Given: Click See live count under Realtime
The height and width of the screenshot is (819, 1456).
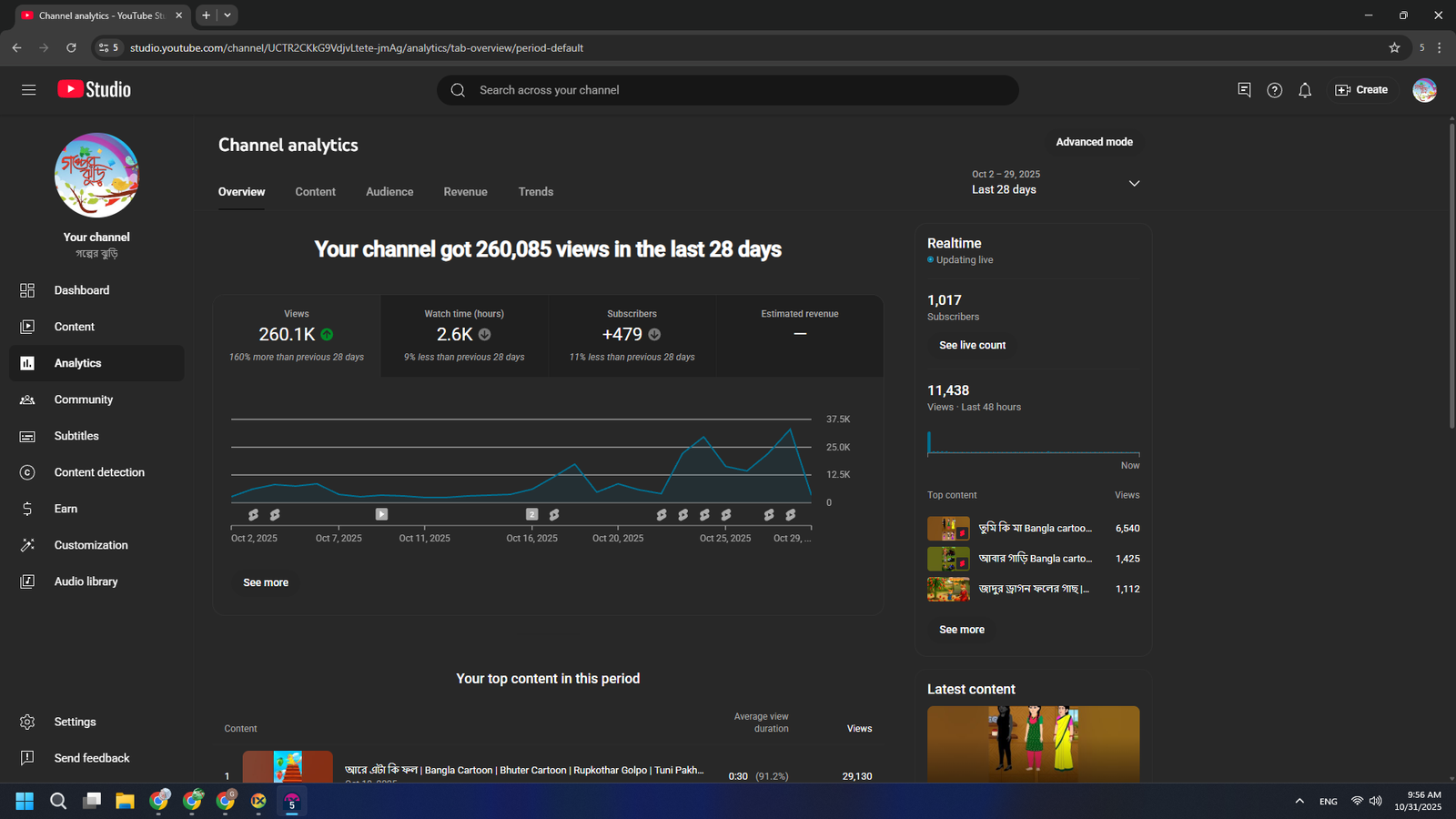Looking at the screenshot, I should coord(972,346).
